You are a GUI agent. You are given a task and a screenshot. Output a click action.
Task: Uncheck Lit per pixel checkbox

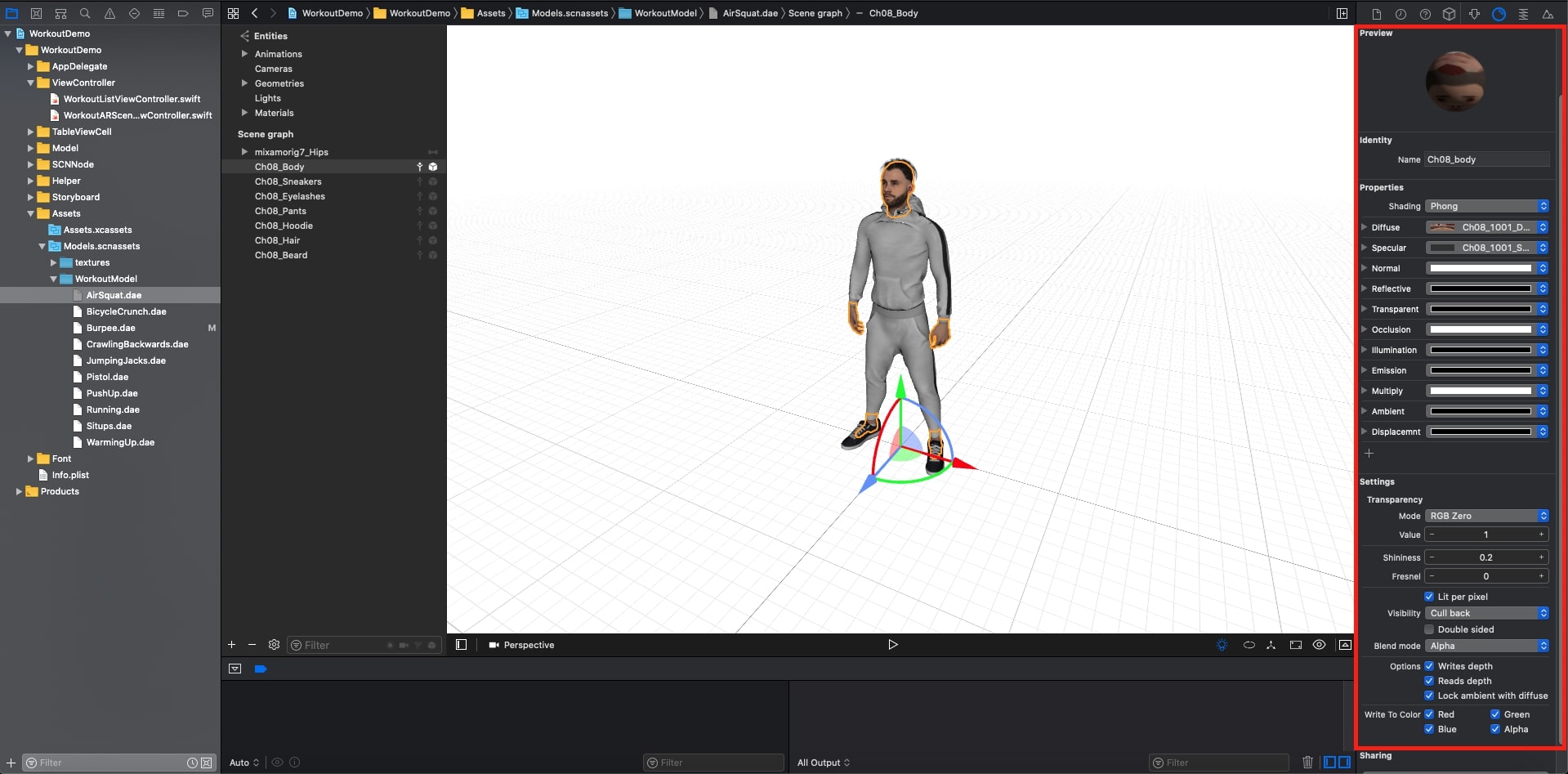point(1429,597)
